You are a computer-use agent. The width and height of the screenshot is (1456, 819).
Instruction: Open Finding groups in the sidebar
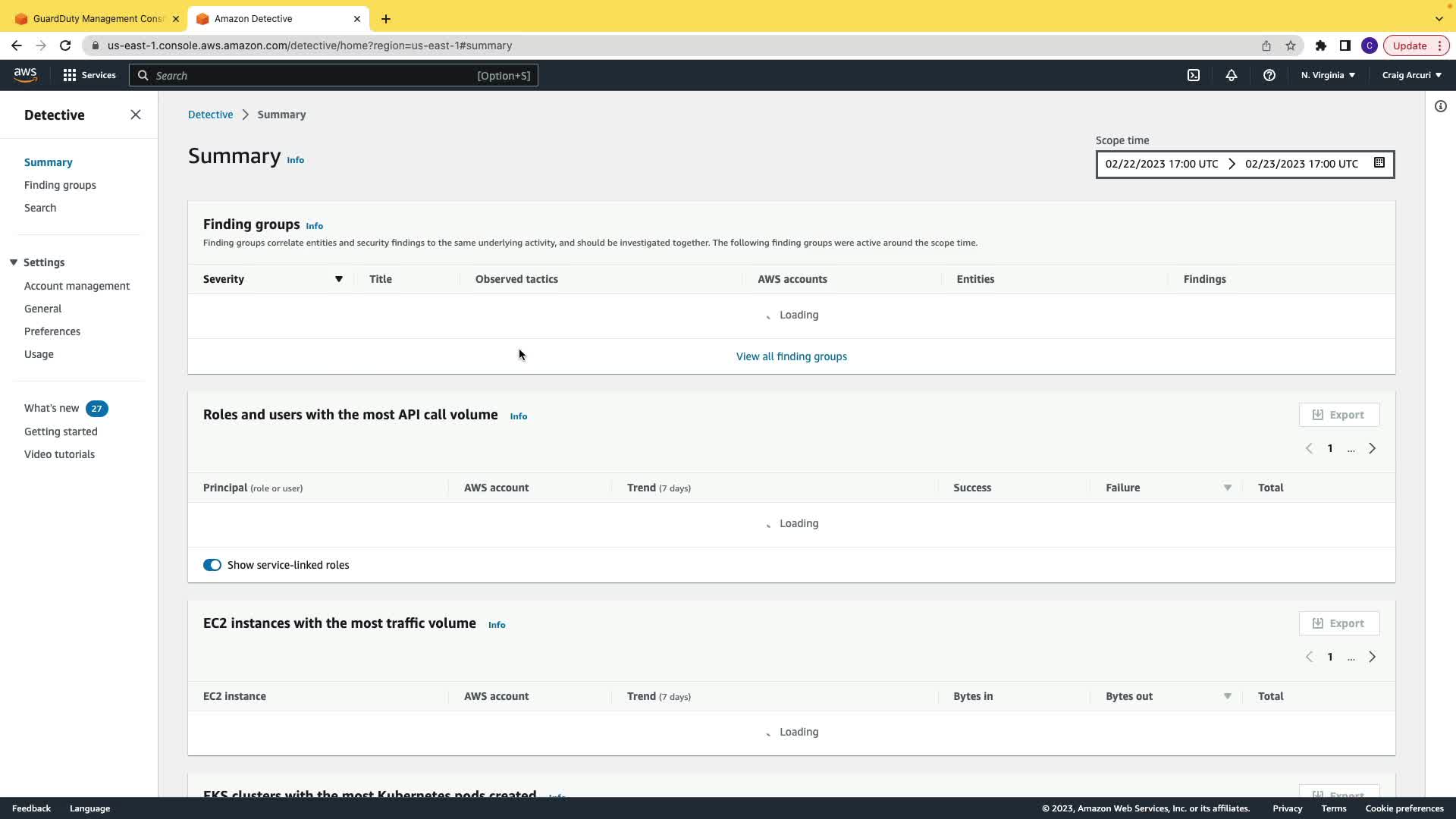point(60,185)
